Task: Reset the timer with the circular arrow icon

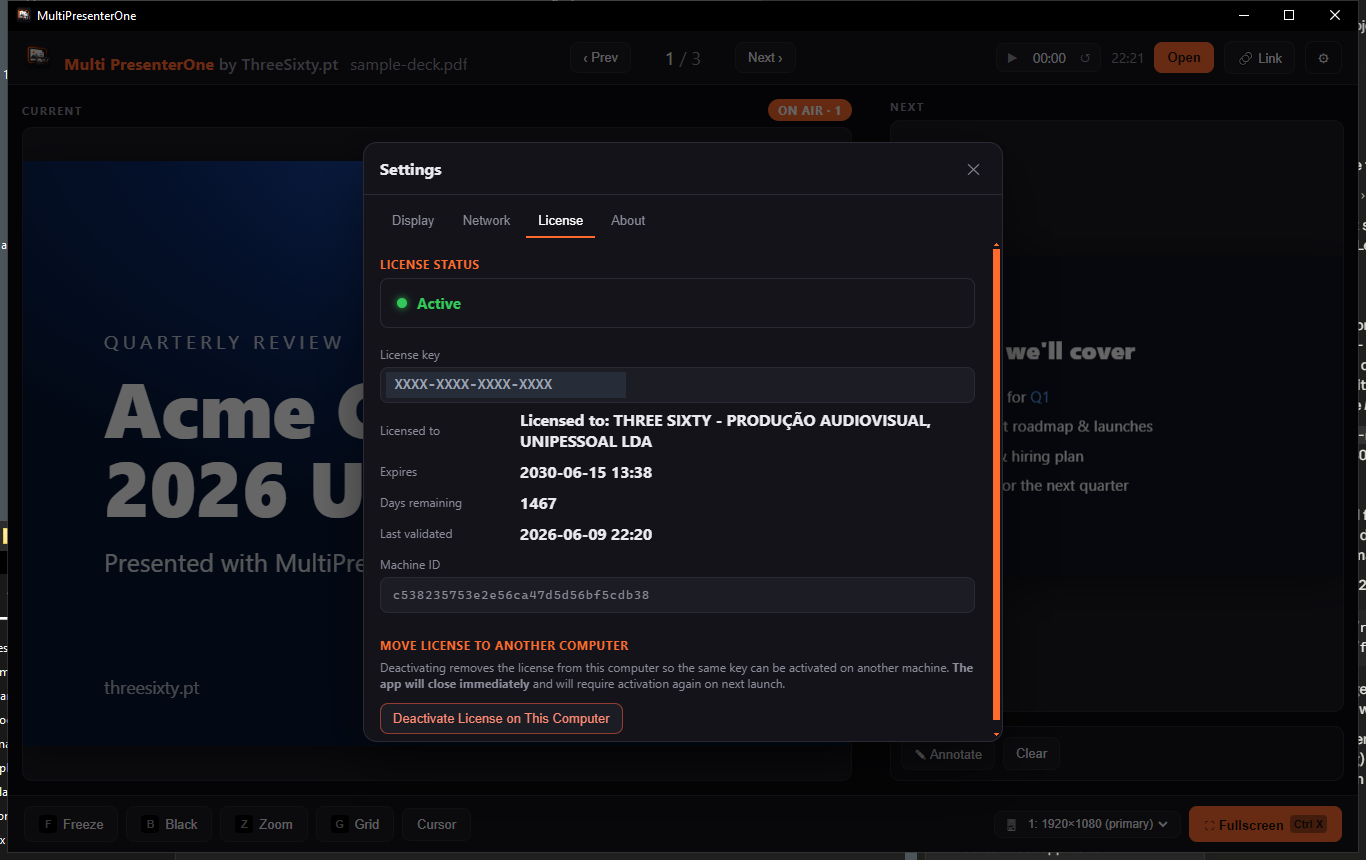Action: (x=1086, y=58)
